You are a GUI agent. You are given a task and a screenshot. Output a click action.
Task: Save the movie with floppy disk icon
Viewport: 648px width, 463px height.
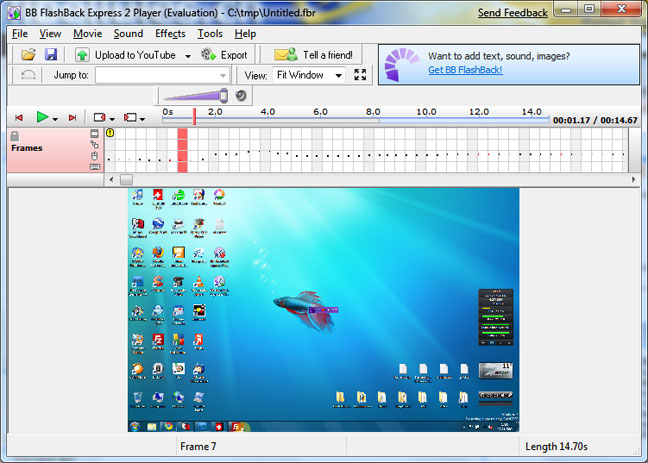click(51, 55)
